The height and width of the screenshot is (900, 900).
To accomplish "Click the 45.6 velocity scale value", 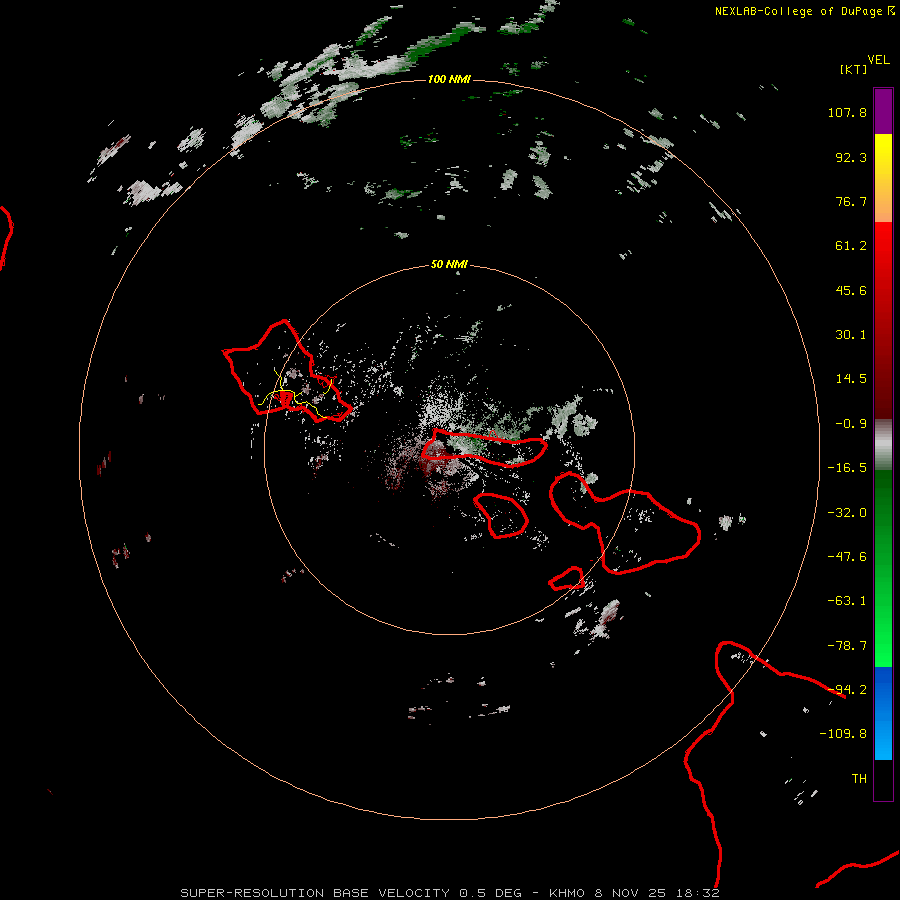I will [851, 290].
